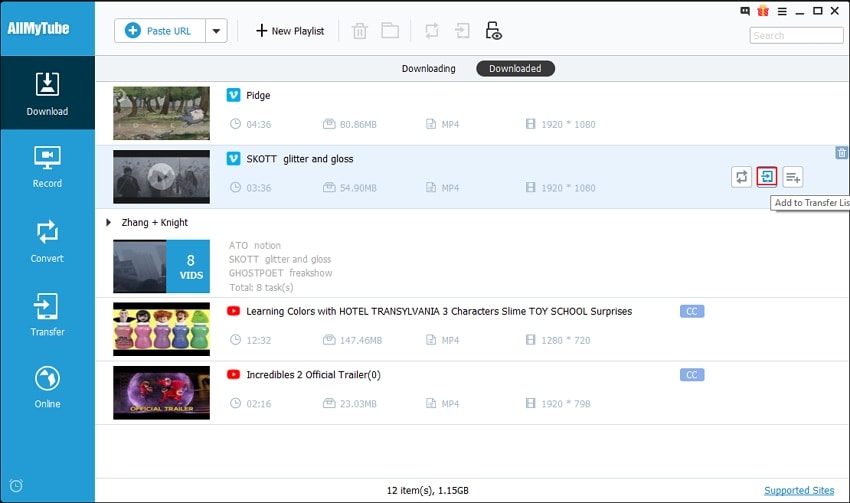The width and height of the screenshot is (850, 503).
Task: Click CC badge on Incredibles 2 row
Action: [x=692, y=375]
